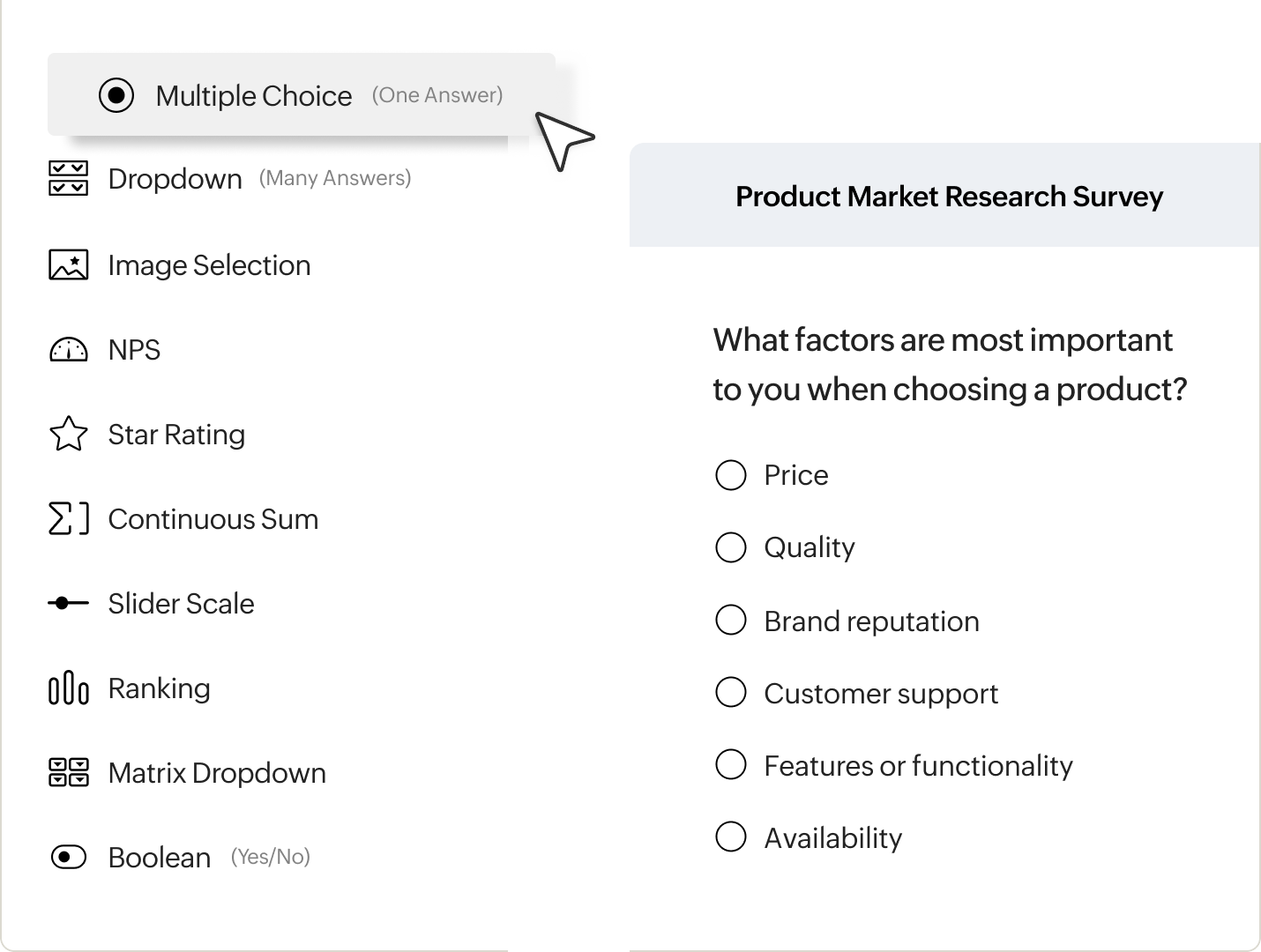This screenshot has width=1261, height=952.
Task: Click the Slider Scale icon
Action: pos(68,604)
